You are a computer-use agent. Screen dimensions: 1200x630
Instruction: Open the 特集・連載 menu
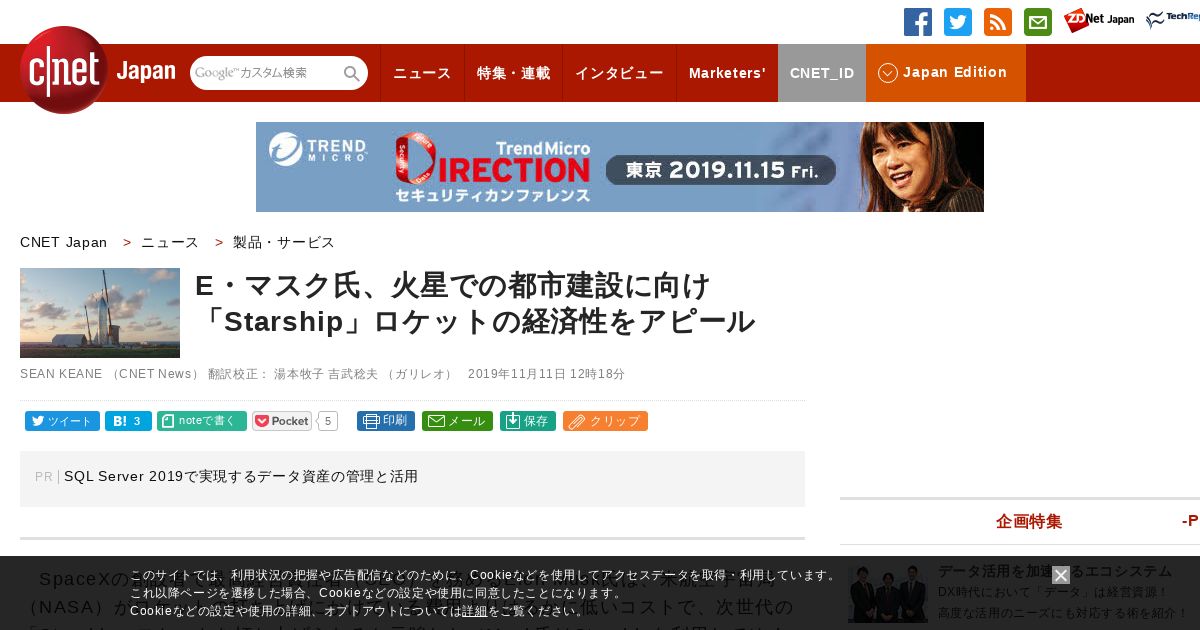pos(514,73)
